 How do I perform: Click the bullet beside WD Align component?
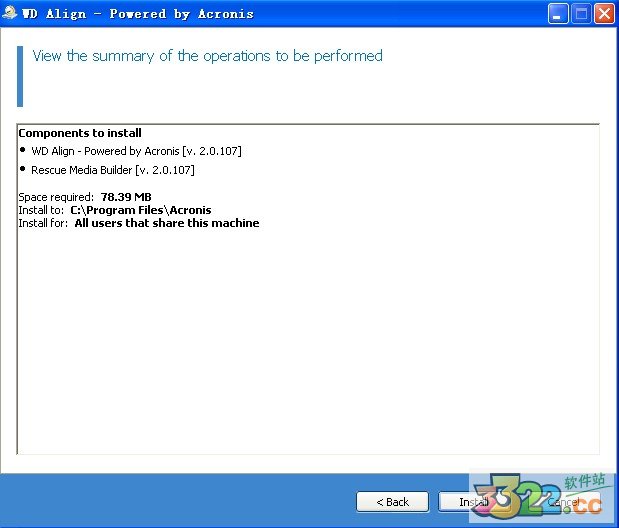pos(23,150)
